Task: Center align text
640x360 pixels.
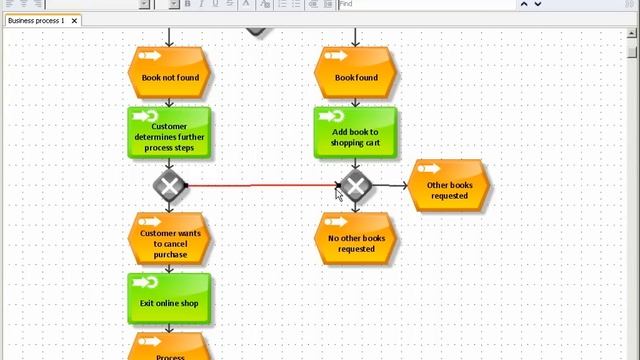Action: tap(24, 4)
